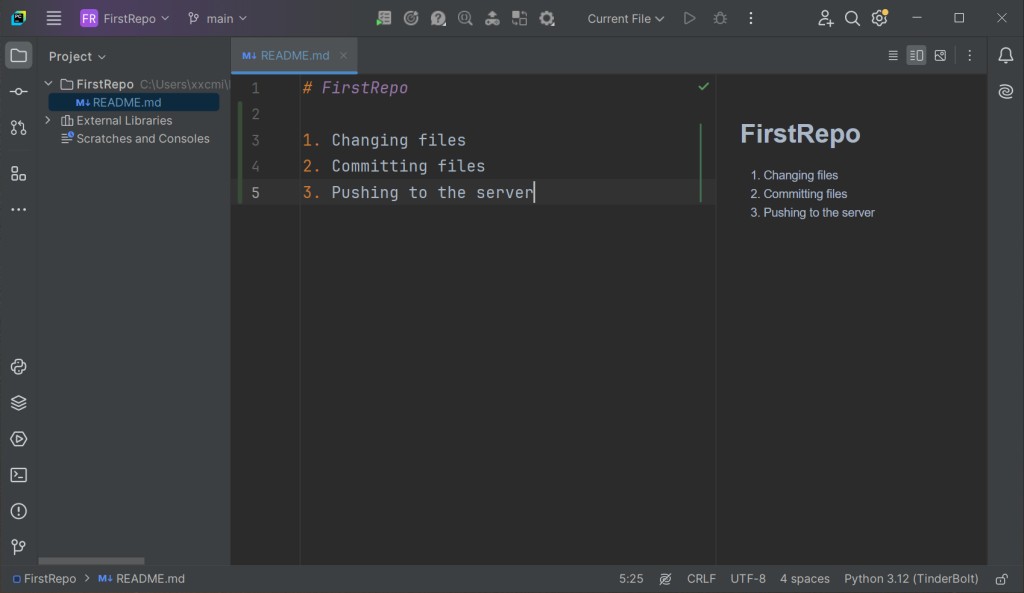Show the Notifications panel
The image size is (1024, 593).
(1005, 56)
